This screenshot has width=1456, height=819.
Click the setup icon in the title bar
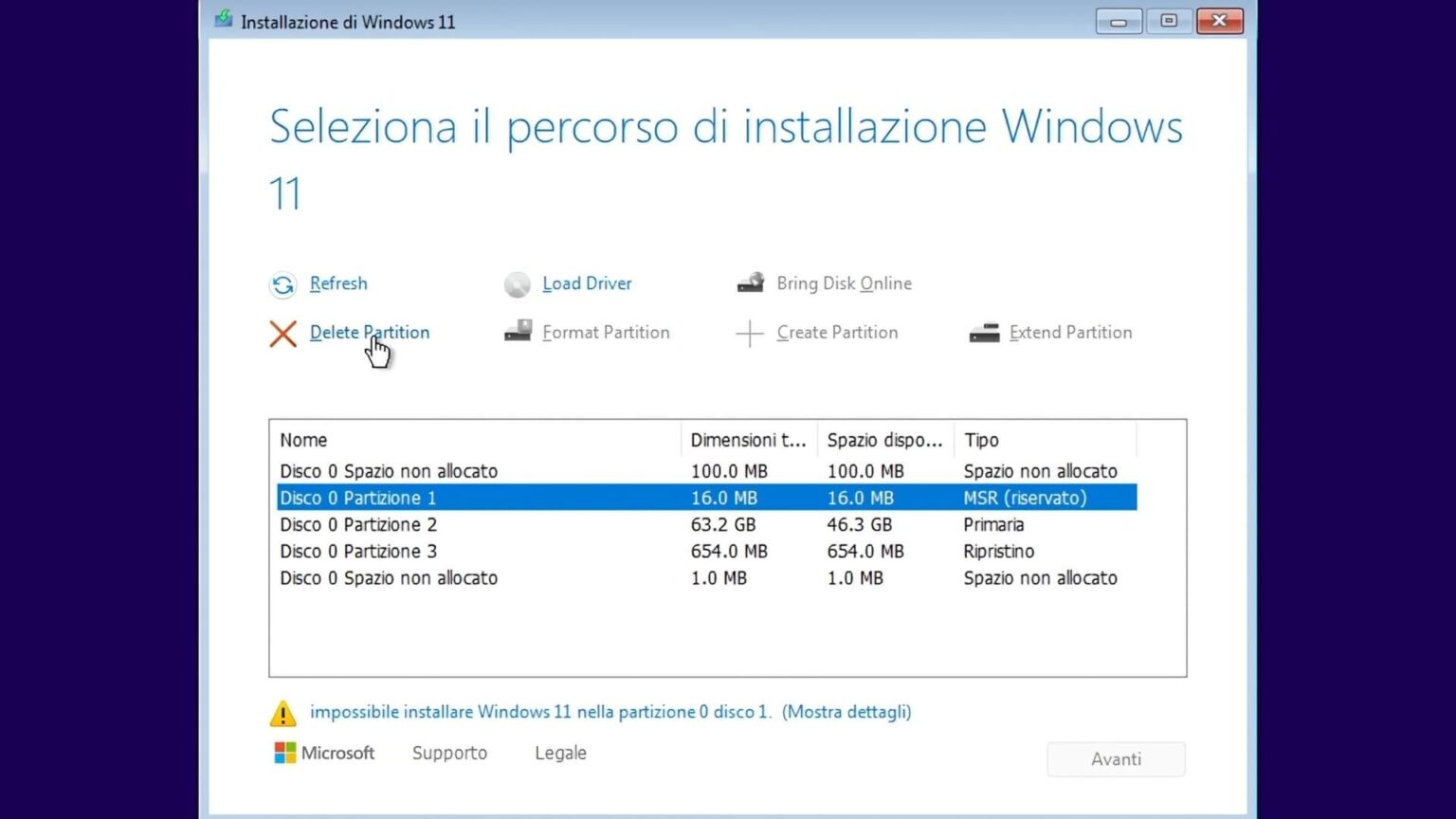[x=223, y=19]
